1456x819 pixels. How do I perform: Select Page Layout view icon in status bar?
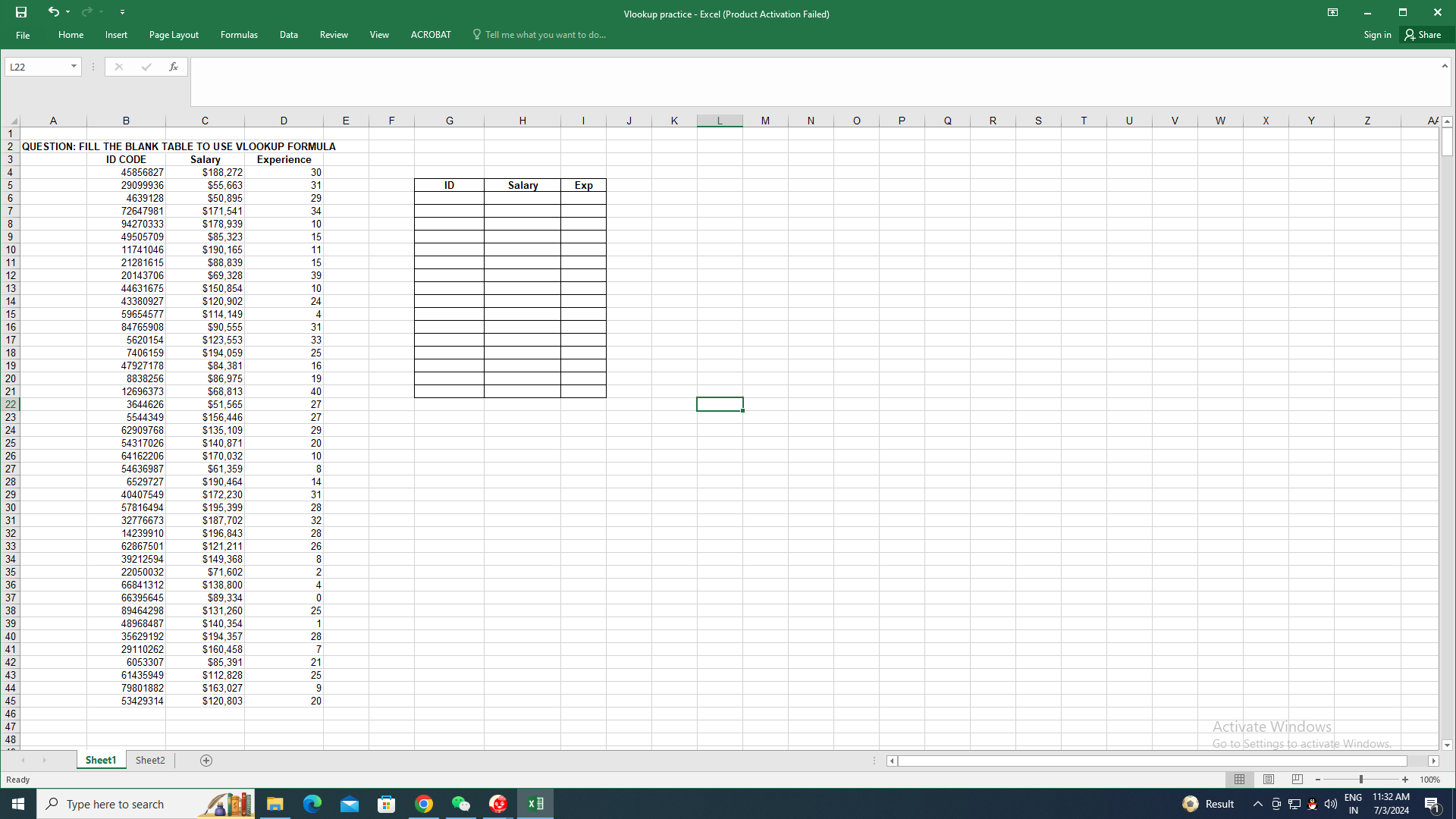1269,779
